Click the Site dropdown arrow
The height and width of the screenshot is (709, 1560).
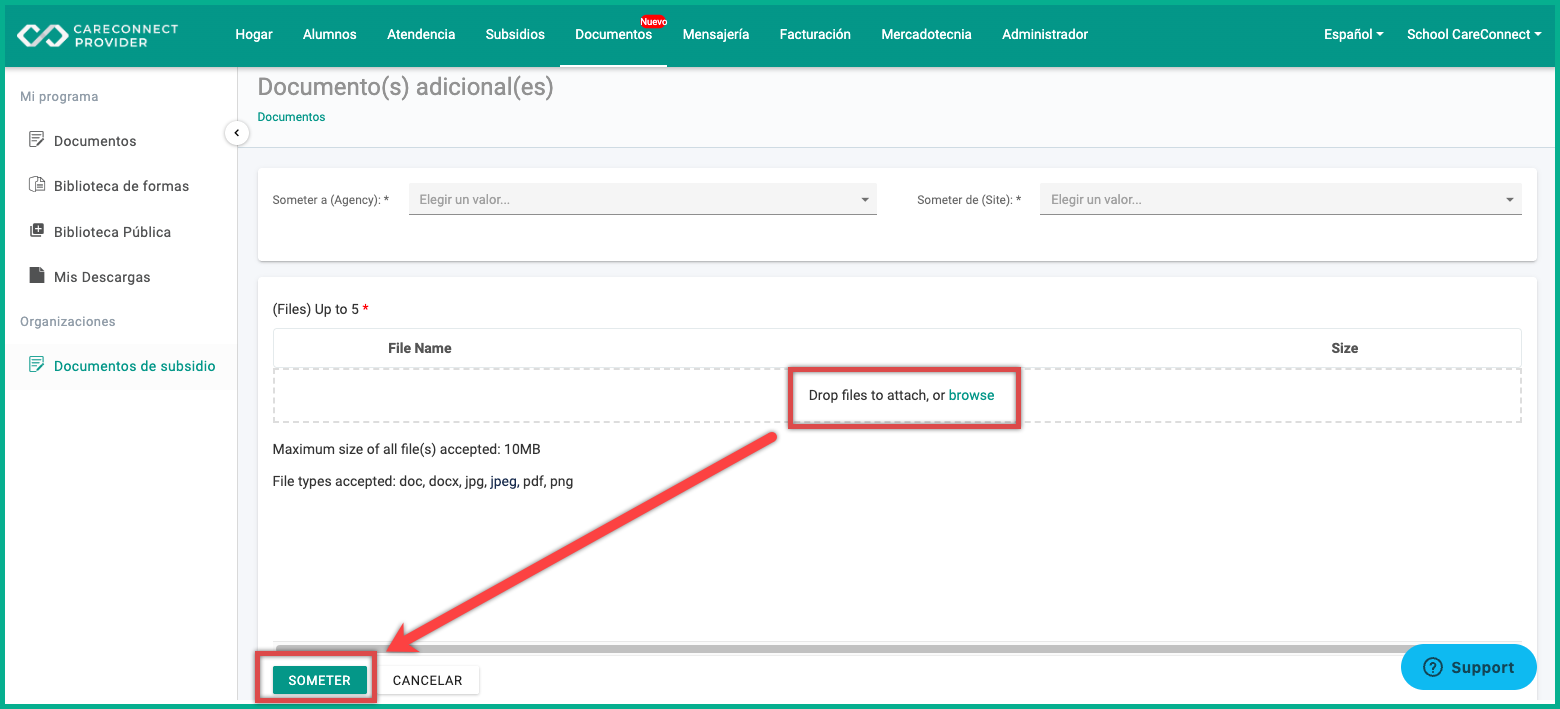coord(1510,200)
